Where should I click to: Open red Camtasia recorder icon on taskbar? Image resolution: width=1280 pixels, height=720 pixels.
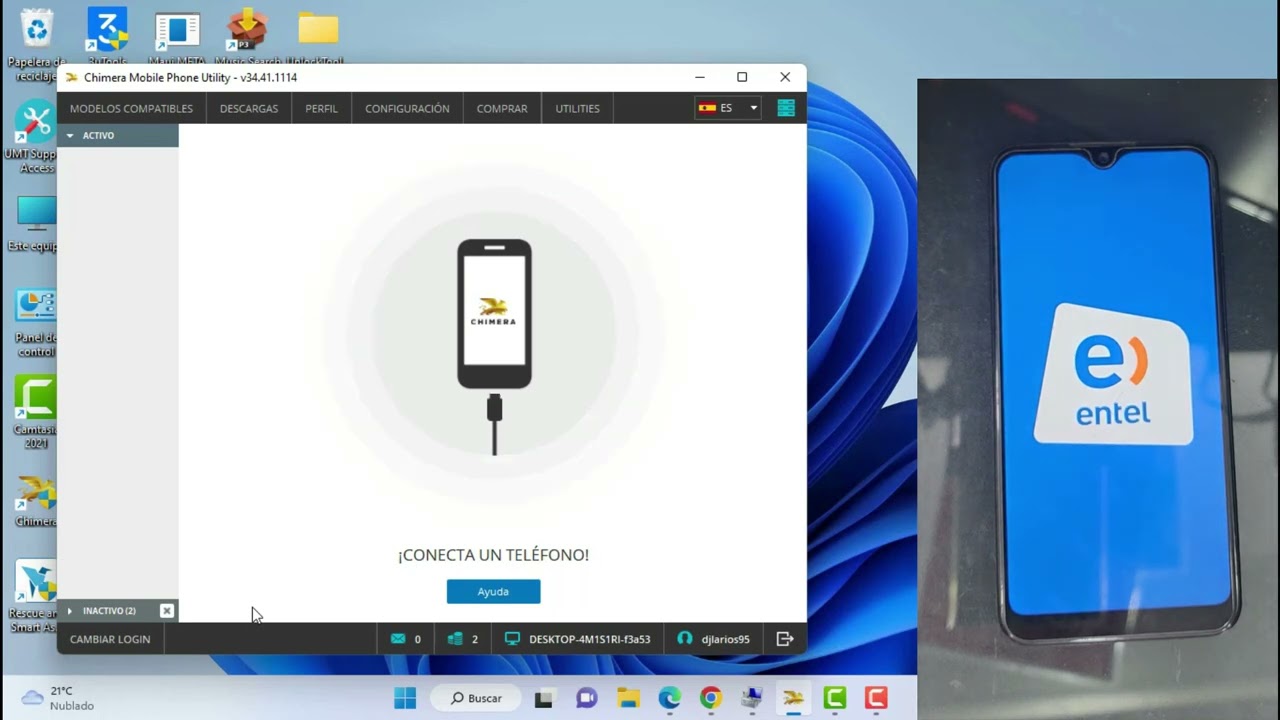876,698
